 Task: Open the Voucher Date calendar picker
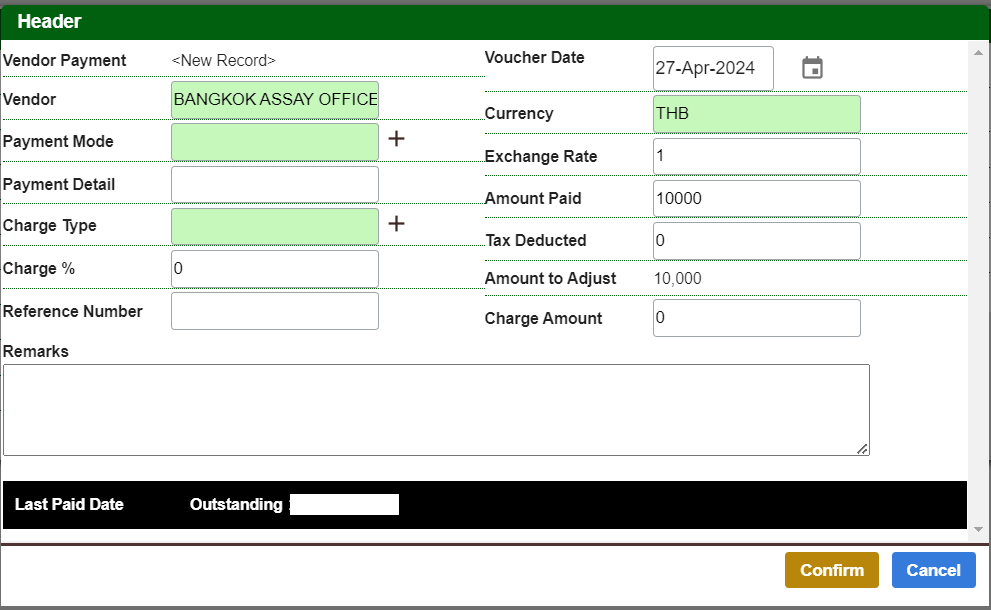(812, 68)
